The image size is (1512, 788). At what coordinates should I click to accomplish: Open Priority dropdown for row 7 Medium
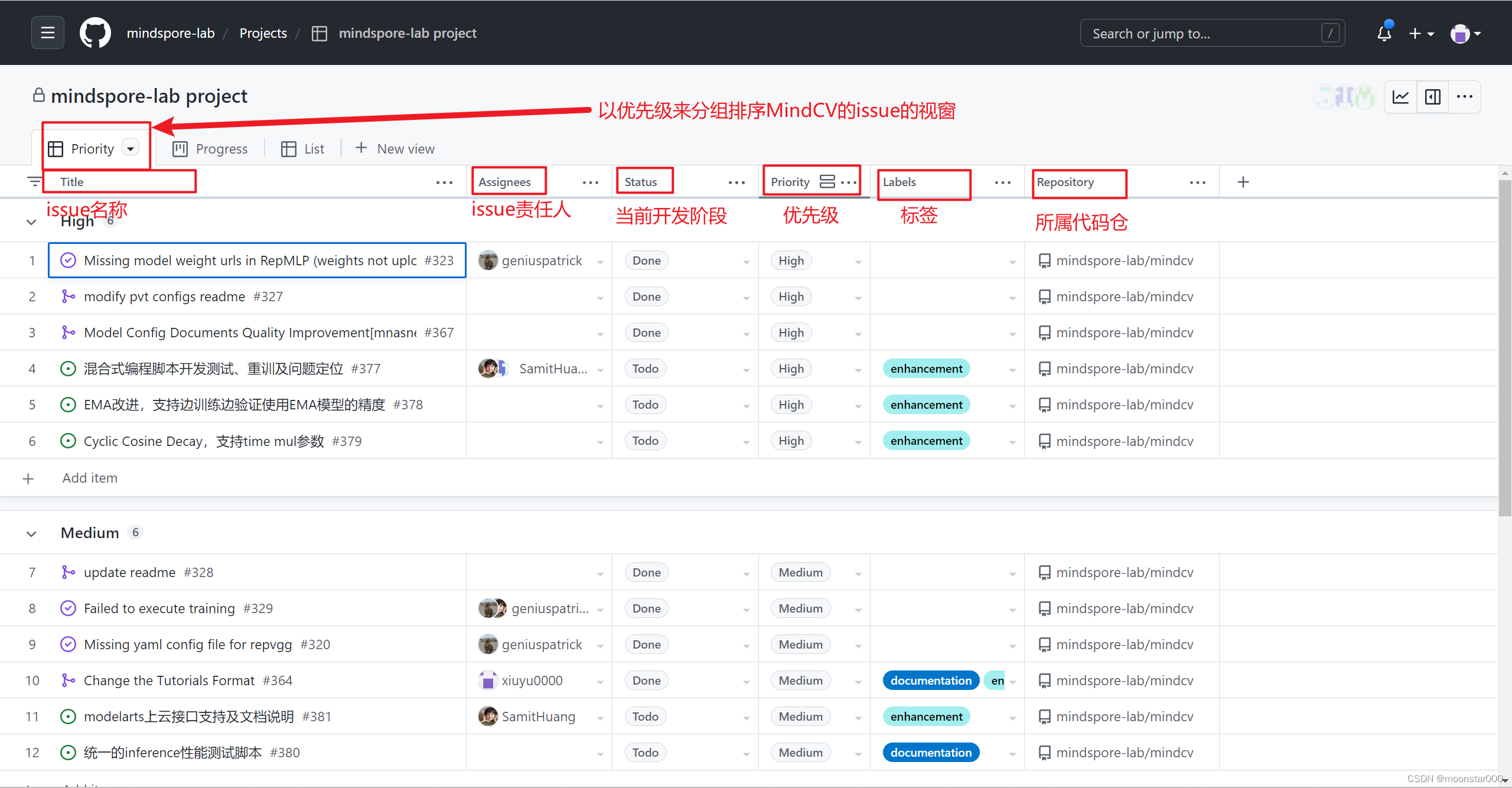[858, 574]
